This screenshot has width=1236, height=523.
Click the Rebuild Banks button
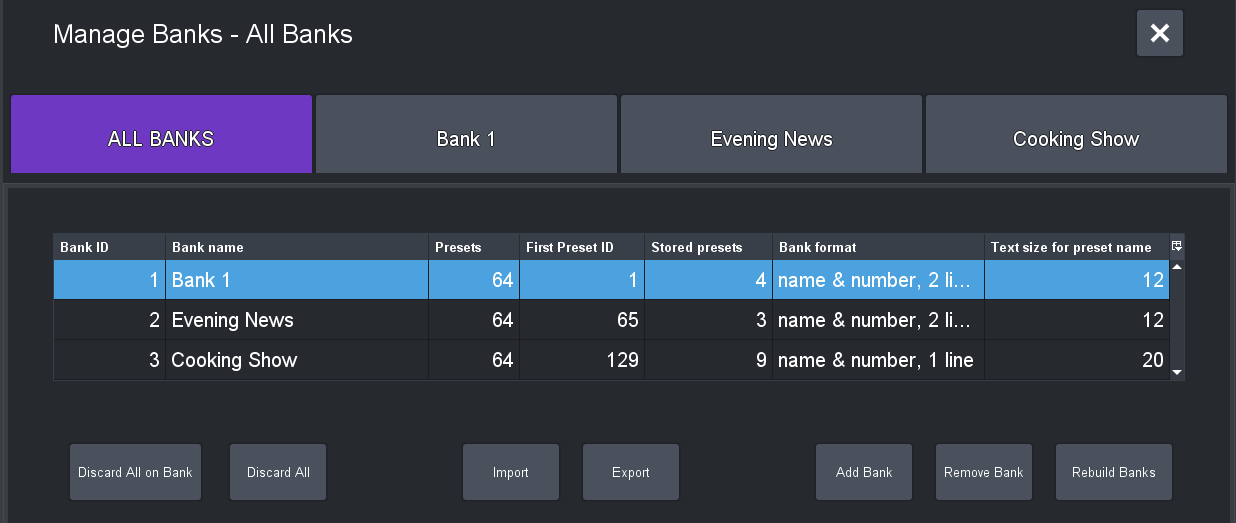click(1114, 472)
